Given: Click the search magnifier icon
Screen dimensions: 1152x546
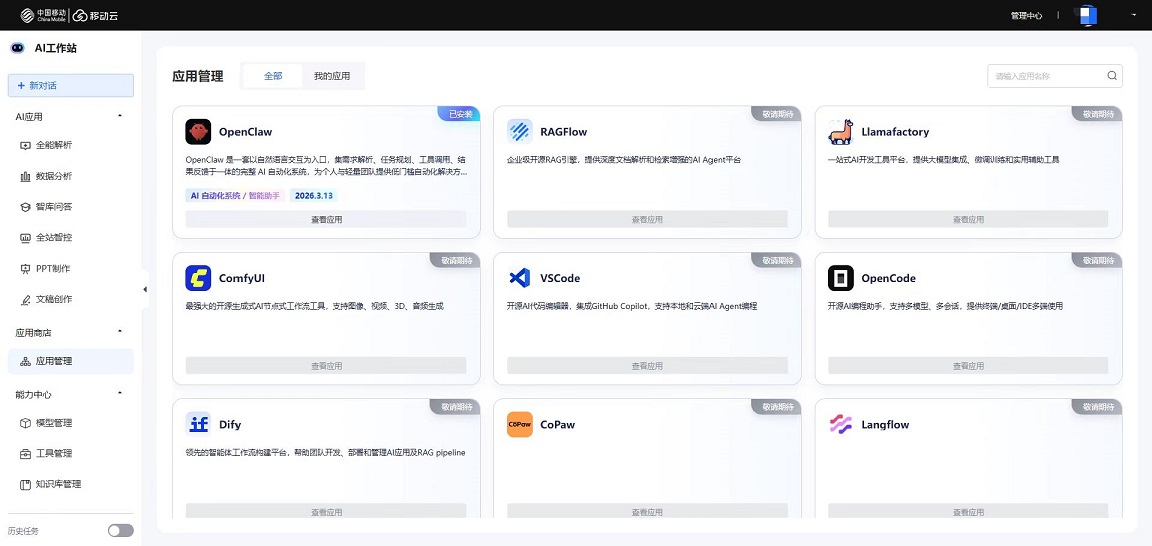Looking at the screenshot, I should pyautogui.click(x=1111, y=76).
